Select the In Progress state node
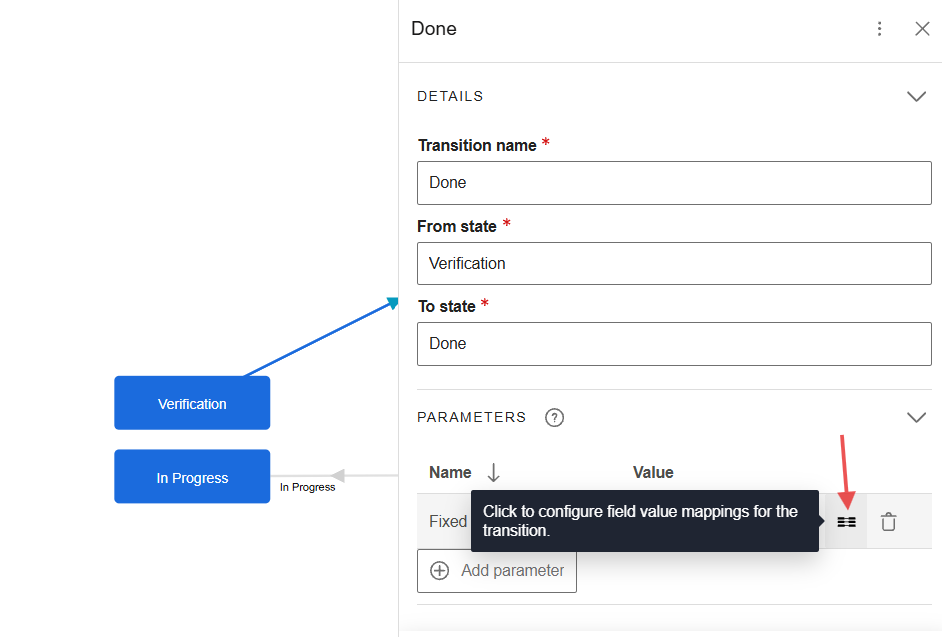 pos(192,477)
